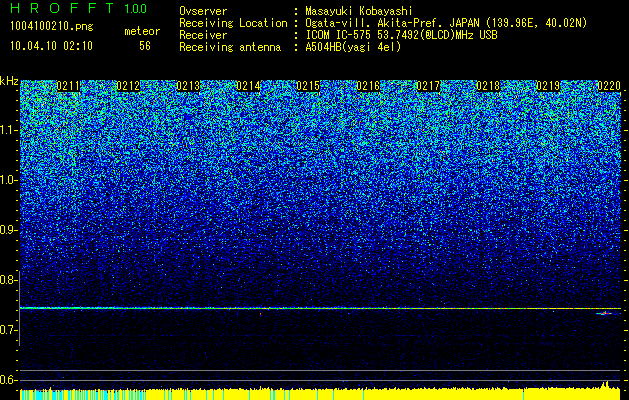Screen dimensions: 629x400
Task: Select the ICOM IC-575 receiver text
Action: (401, 35)
